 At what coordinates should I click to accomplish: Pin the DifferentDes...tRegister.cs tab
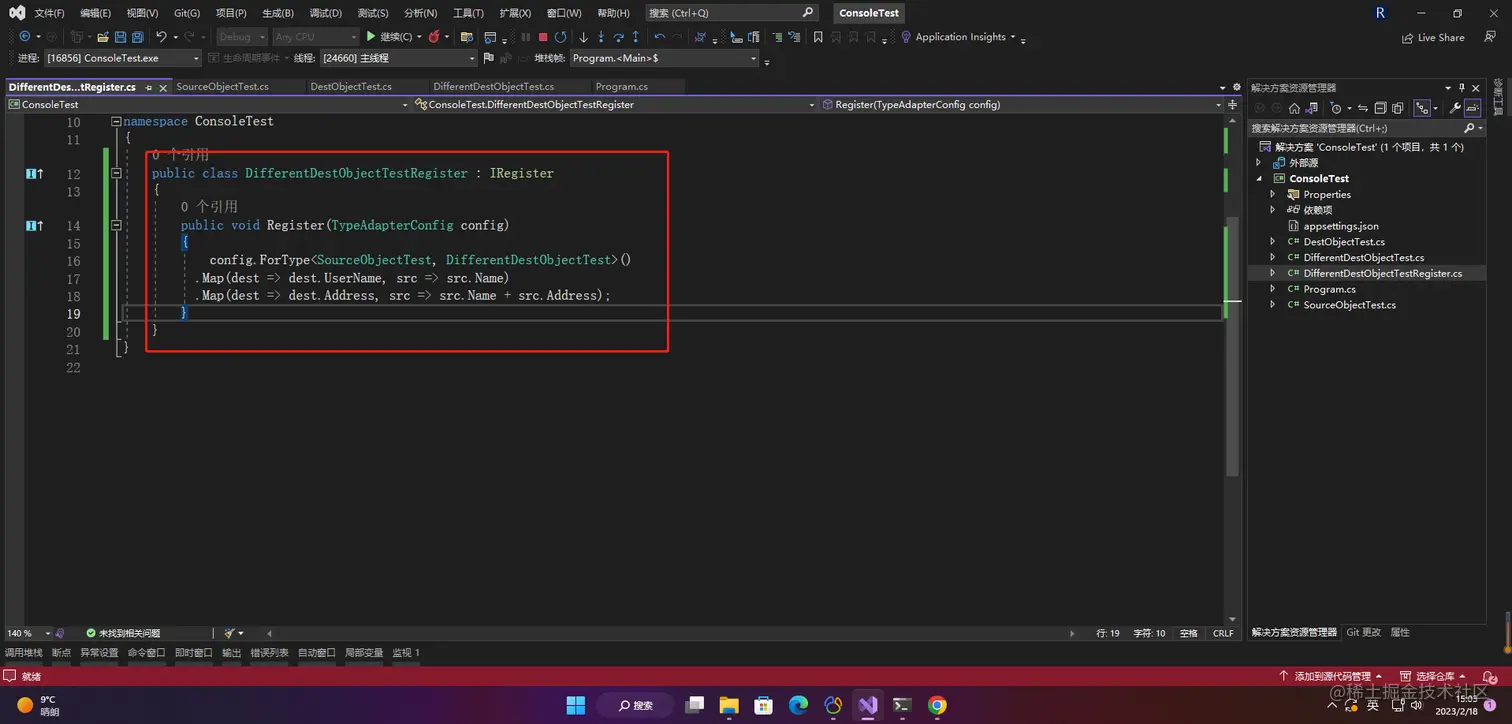tap(148, 87)
